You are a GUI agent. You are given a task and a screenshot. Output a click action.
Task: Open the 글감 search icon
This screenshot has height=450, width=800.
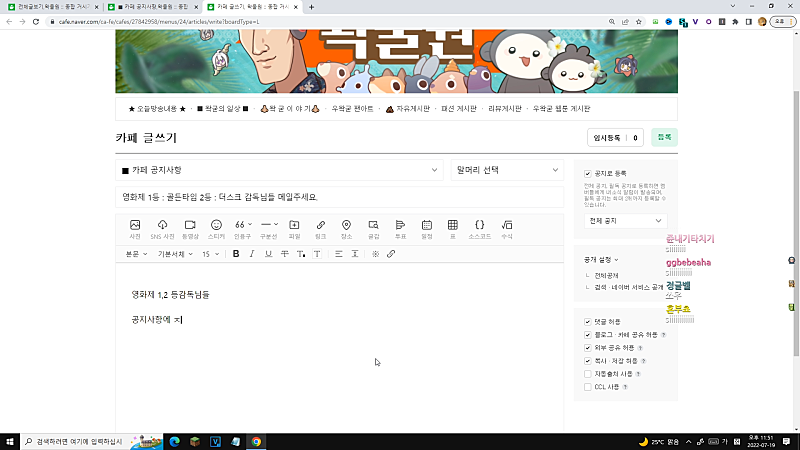coord(373,229)
